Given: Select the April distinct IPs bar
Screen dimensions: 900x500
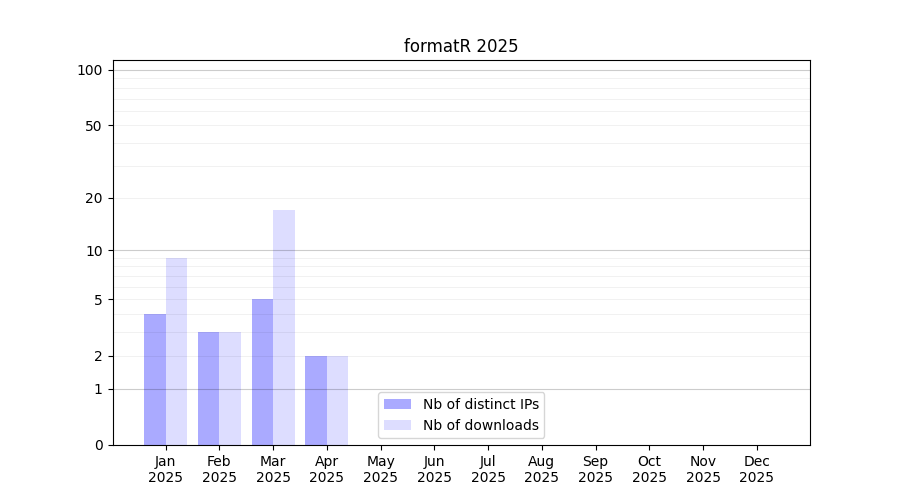Looking at the screenshot, I should (x=316, y=400).
